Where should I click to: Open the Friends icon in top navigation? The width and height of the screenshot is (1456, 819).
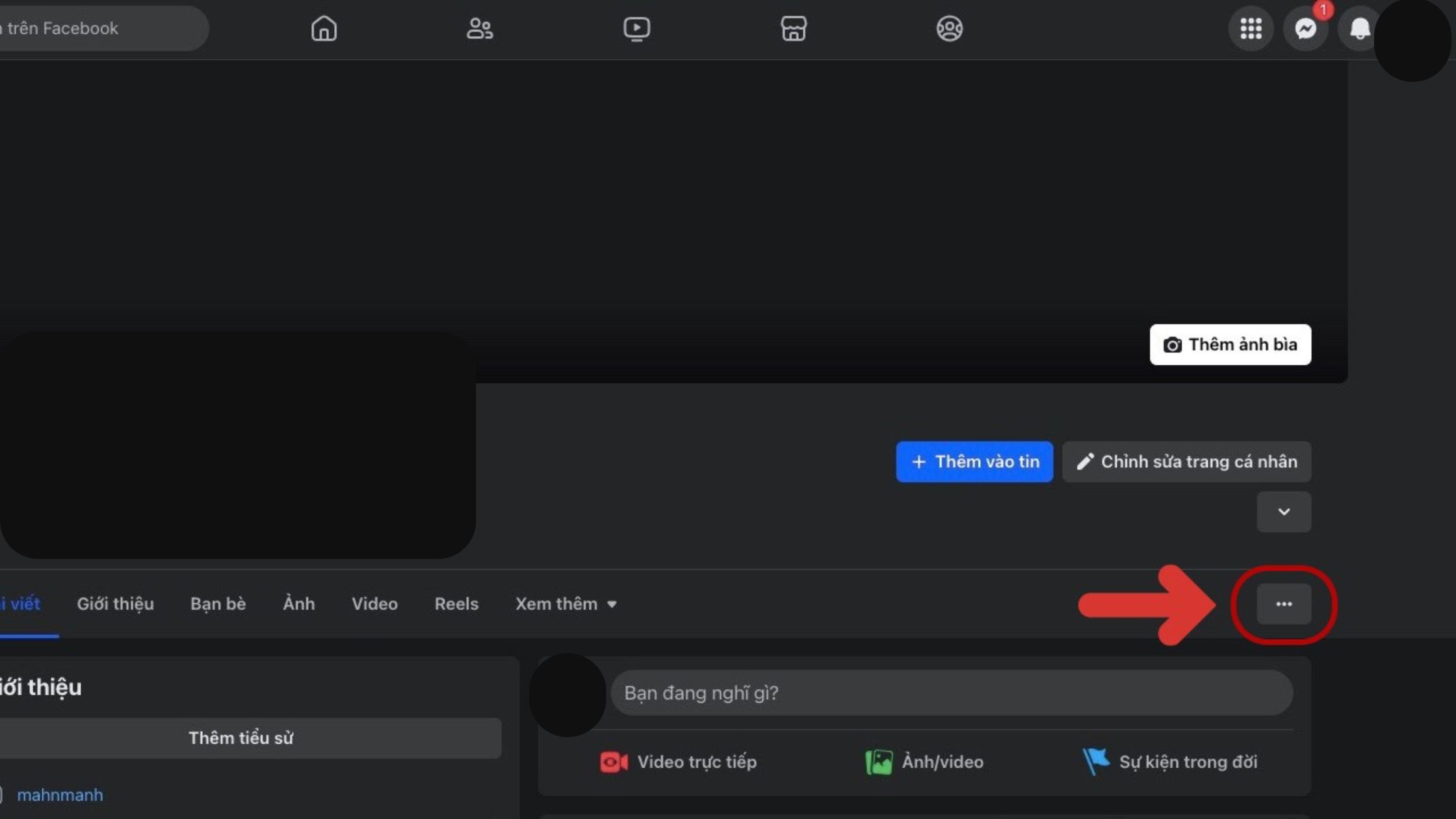pyautogui.click(x=480, y=29)
